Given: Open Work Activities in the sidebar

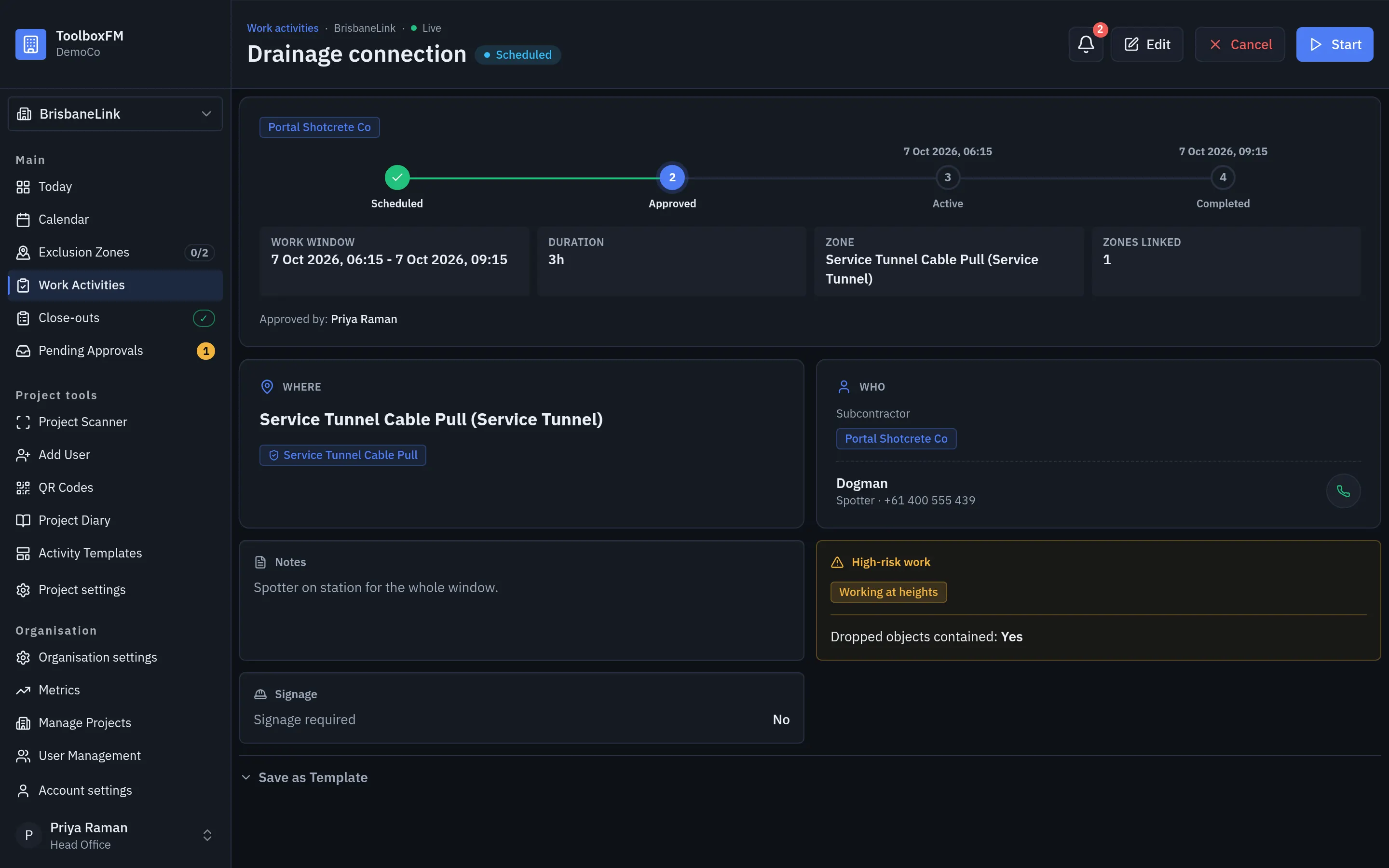Looking at the screenshot, I should [115, 285].
